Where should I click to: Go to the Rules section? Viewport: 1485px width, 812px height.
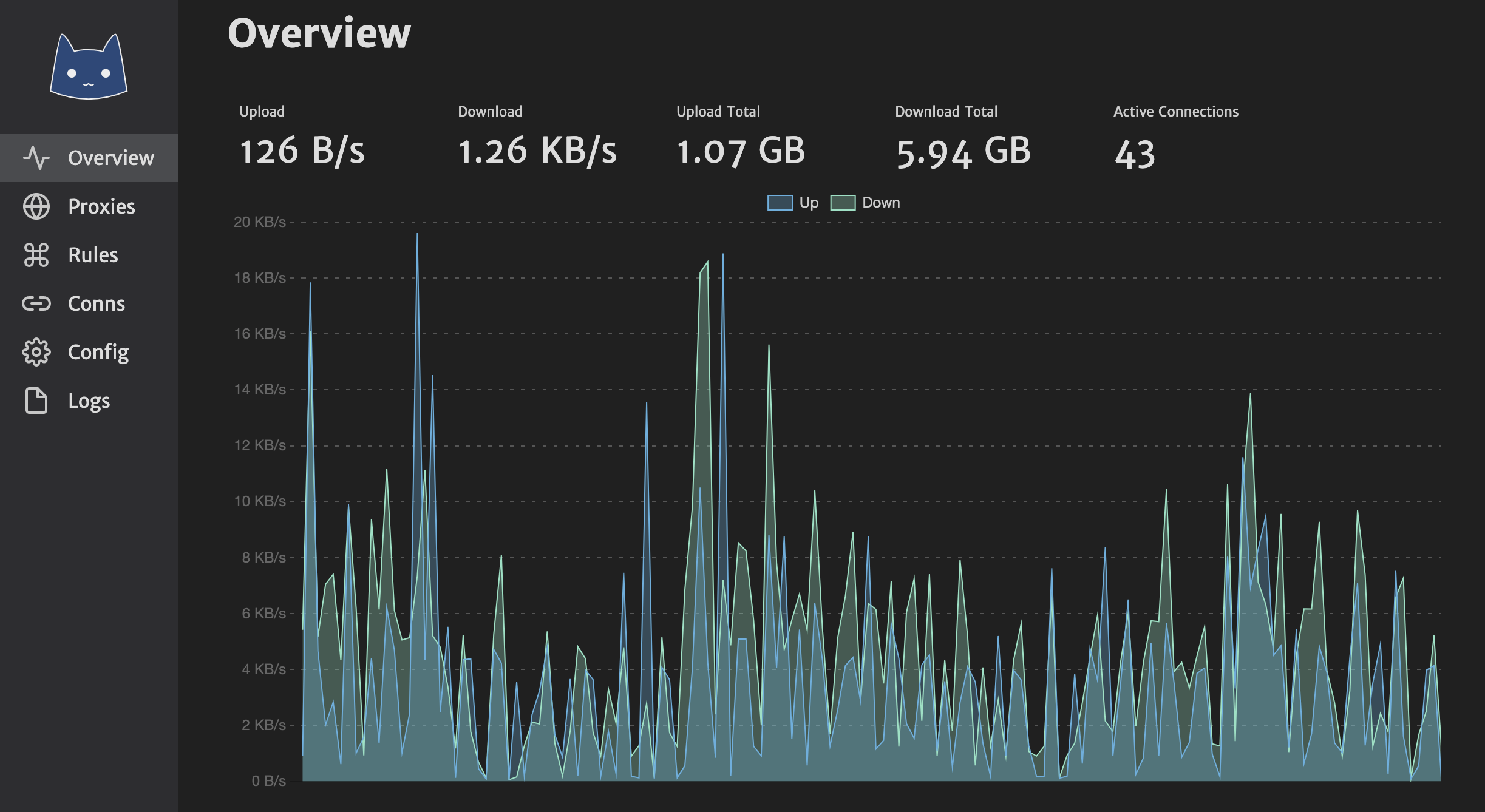(93, 255)
